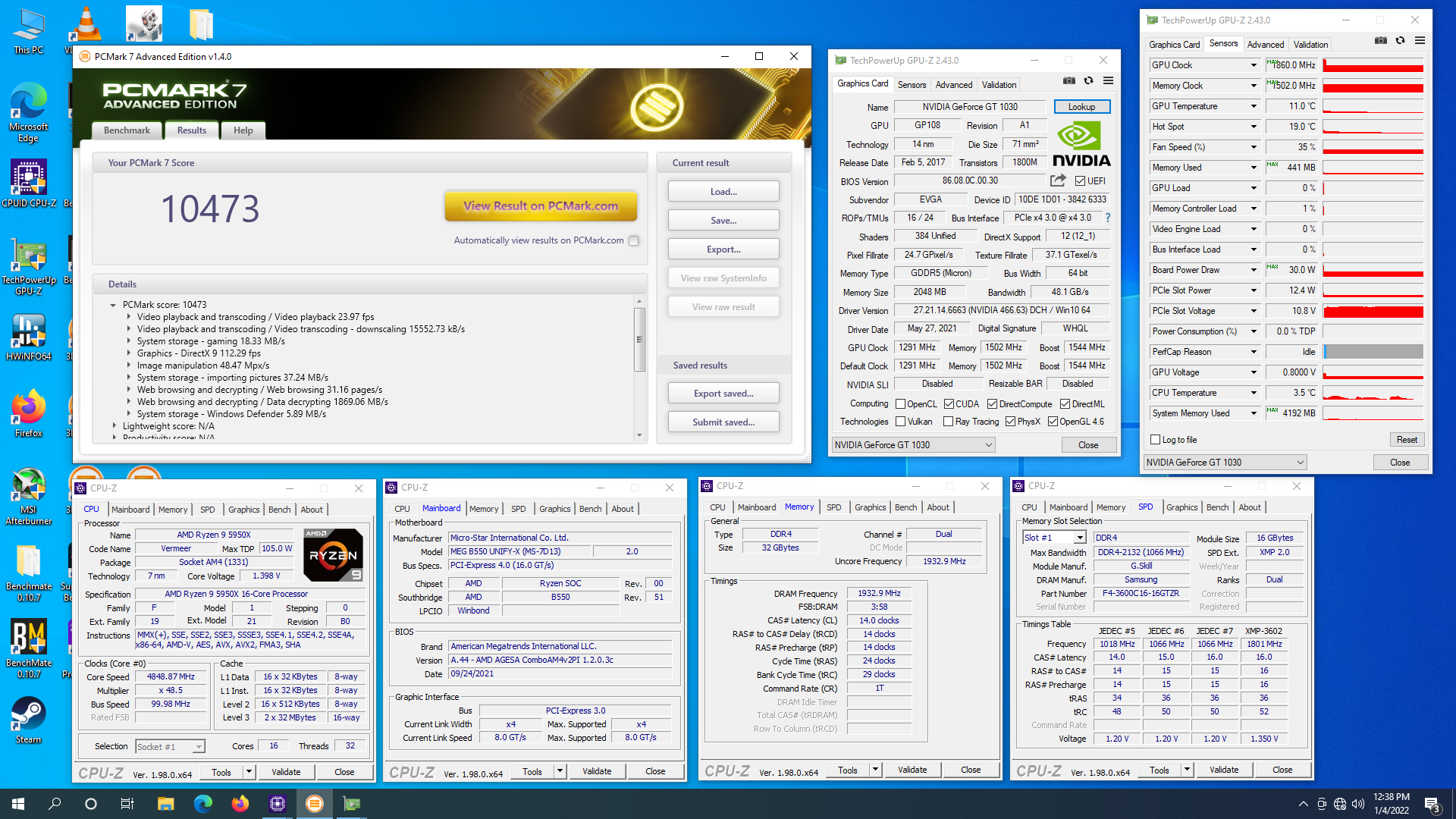Click CPU-Z Tools dropdown arrow in SPD window
This screenshot has width=1456, height=819.
1187,770
